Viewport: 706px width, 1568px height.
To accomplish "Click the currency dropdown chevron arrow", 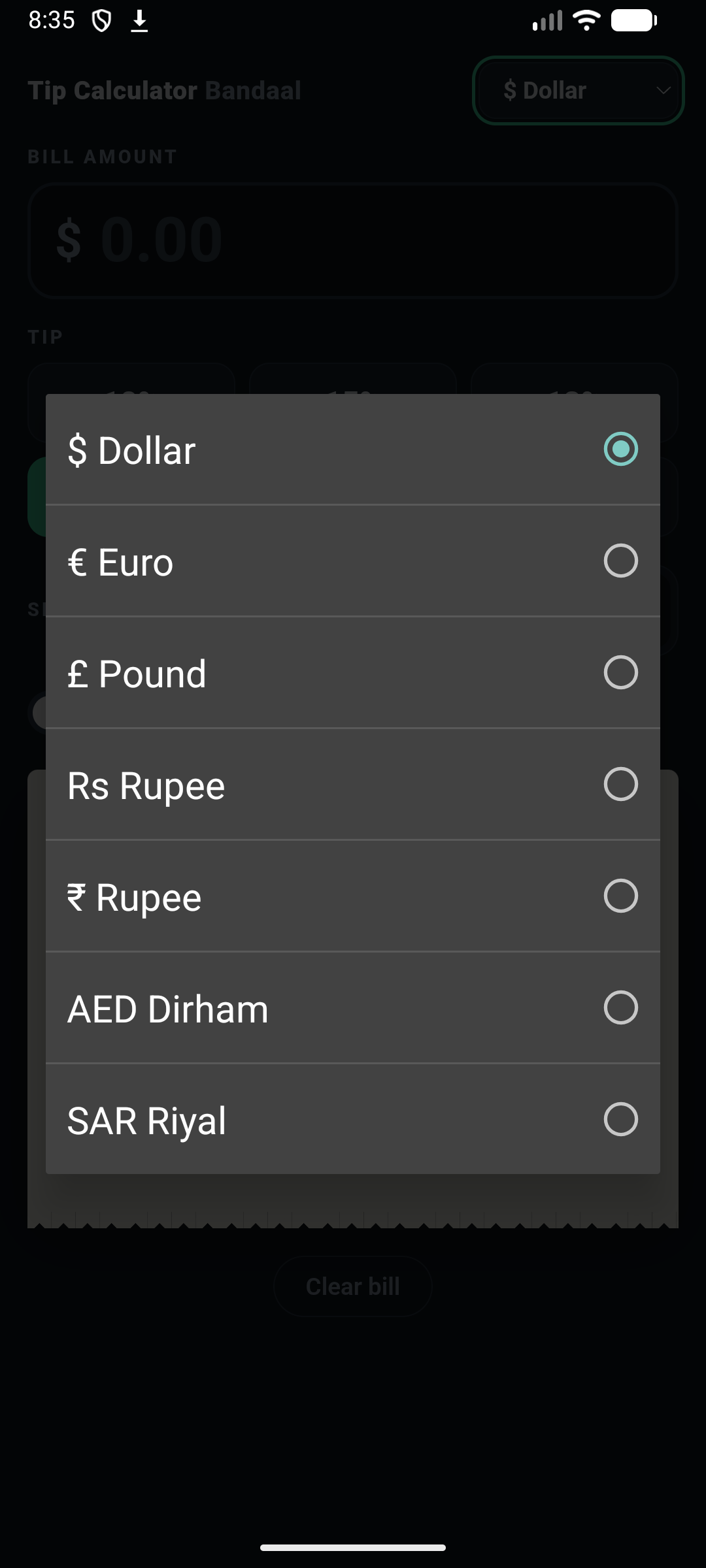I will coord(664,90).
